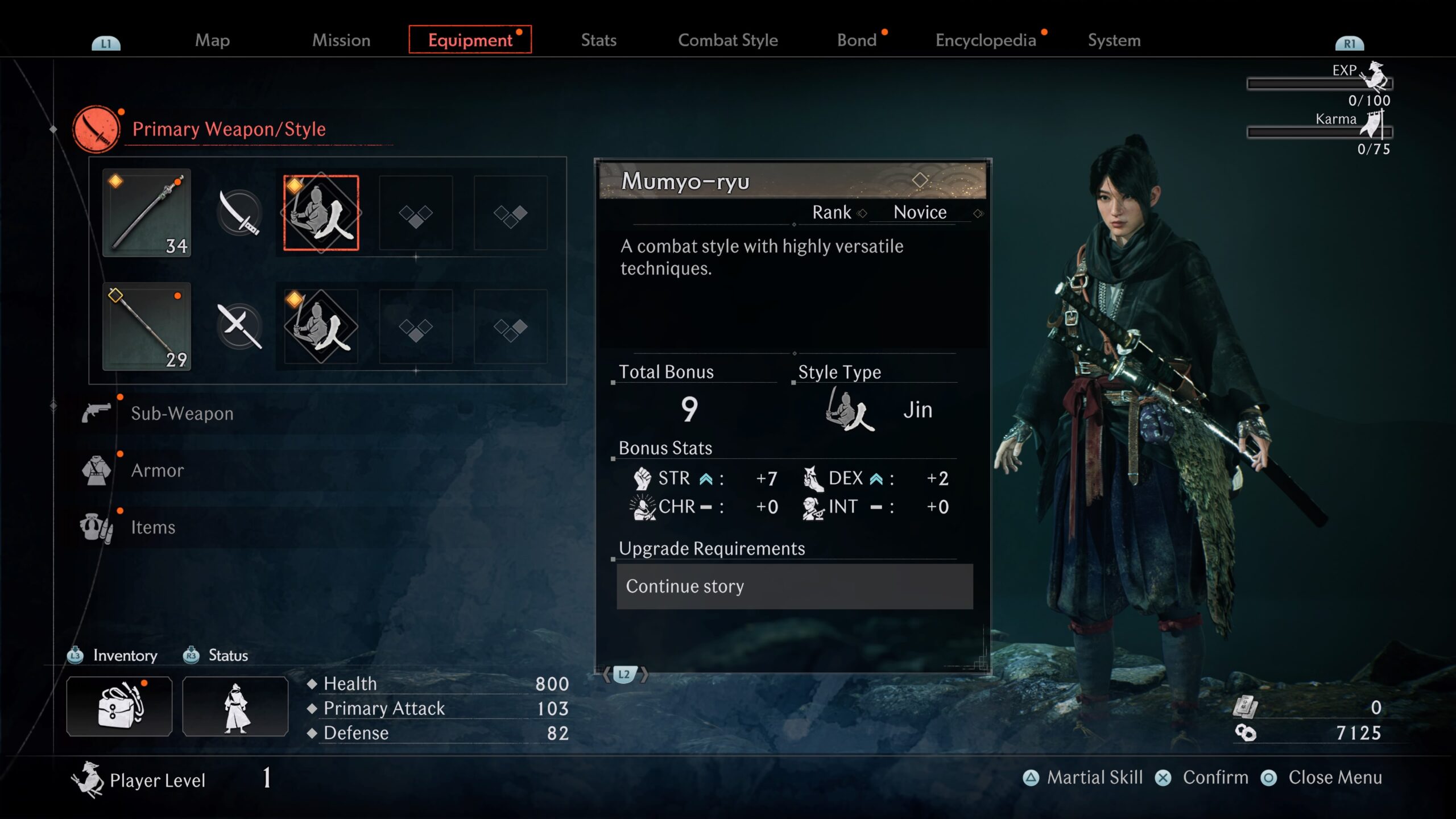Image resolution: width=1456 pixels, height=819 pixels.
Task: Click the L2 page toggle under the details panel
Action: [x=624, y=675]
